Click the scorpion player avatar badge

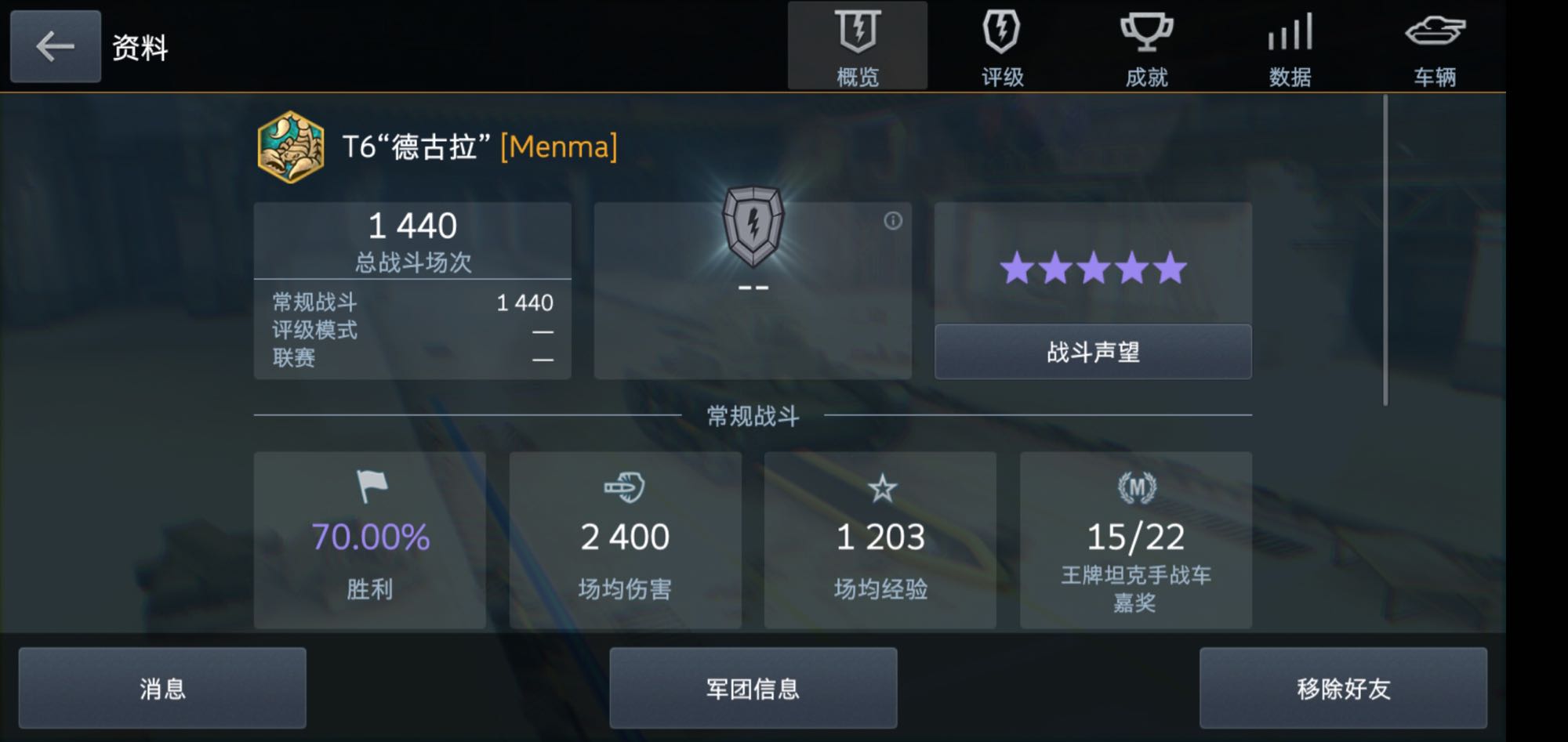[x=291, y=147]
